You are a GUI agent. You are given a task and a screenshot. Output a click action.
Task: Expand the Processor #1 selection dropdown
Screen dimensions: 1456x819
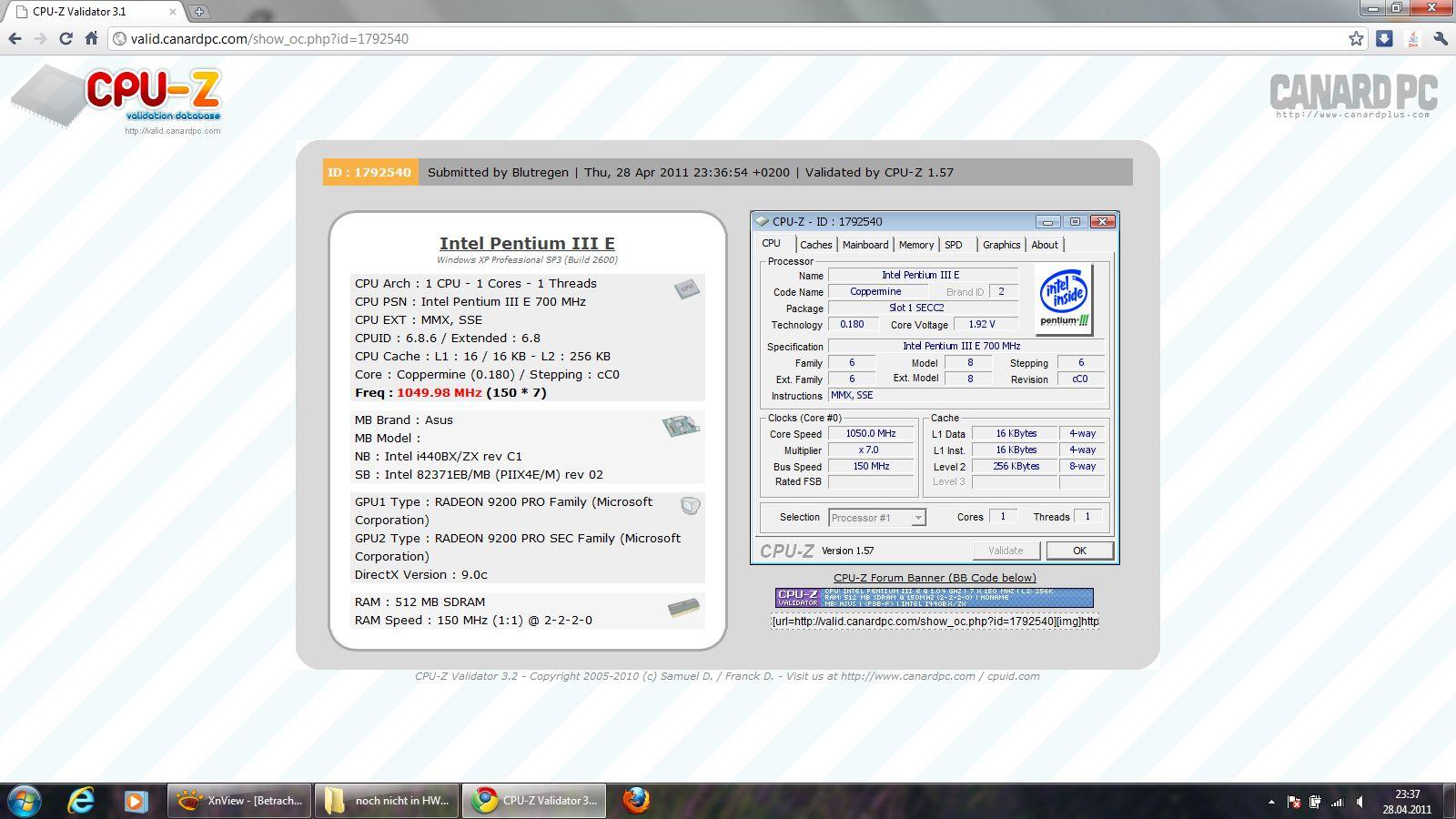(918, 518)
